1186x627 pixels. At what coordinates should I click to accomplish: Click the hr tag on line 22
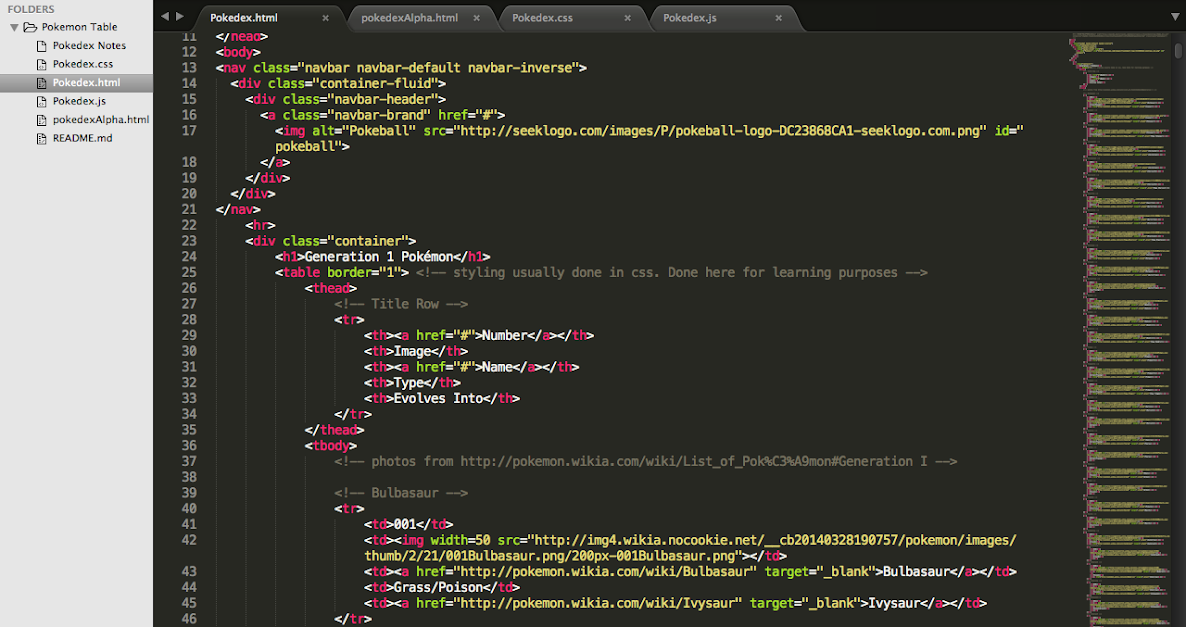(260, 225)
